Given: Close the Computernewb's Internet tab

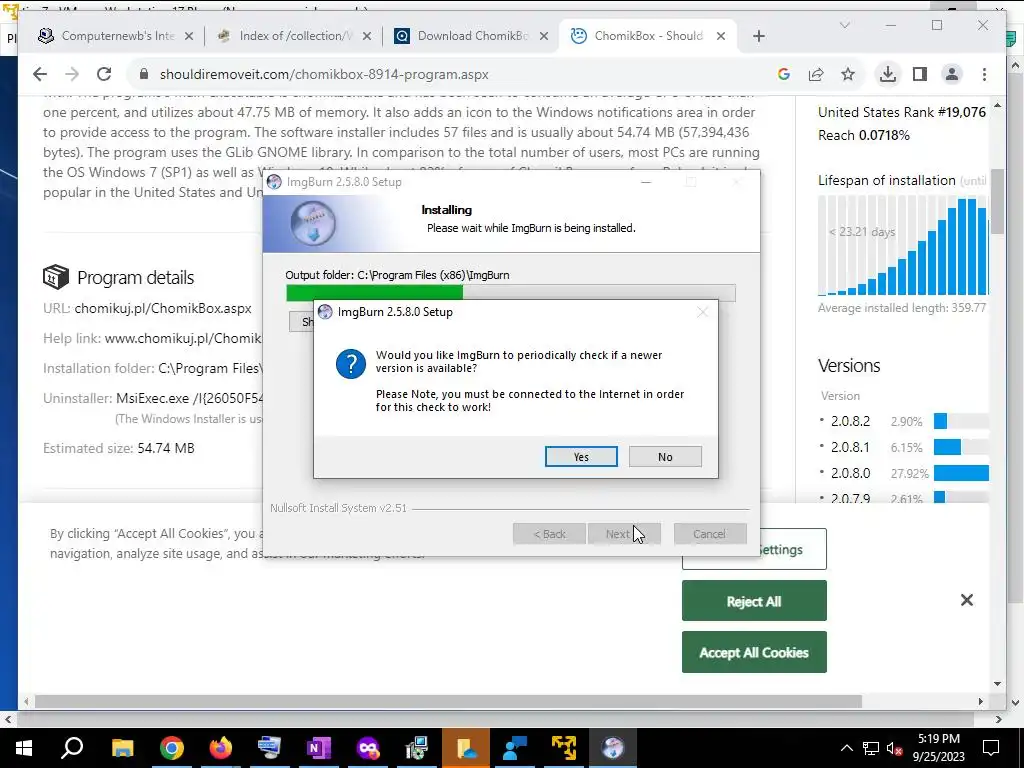Looking at the screenshot, I should point(189,36).
